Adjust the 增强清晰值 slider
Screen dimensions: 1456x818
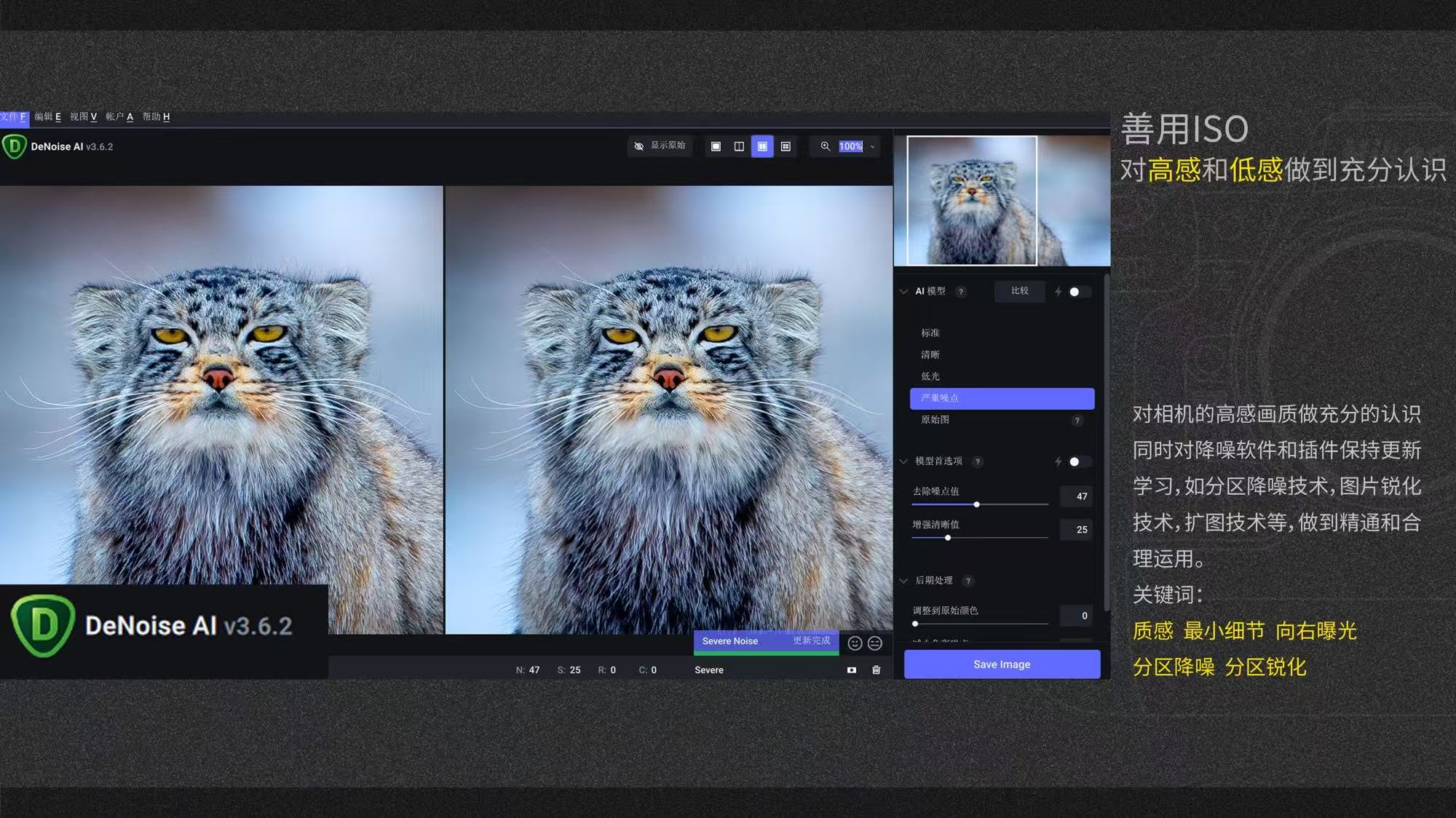click(x=980, y=538)
